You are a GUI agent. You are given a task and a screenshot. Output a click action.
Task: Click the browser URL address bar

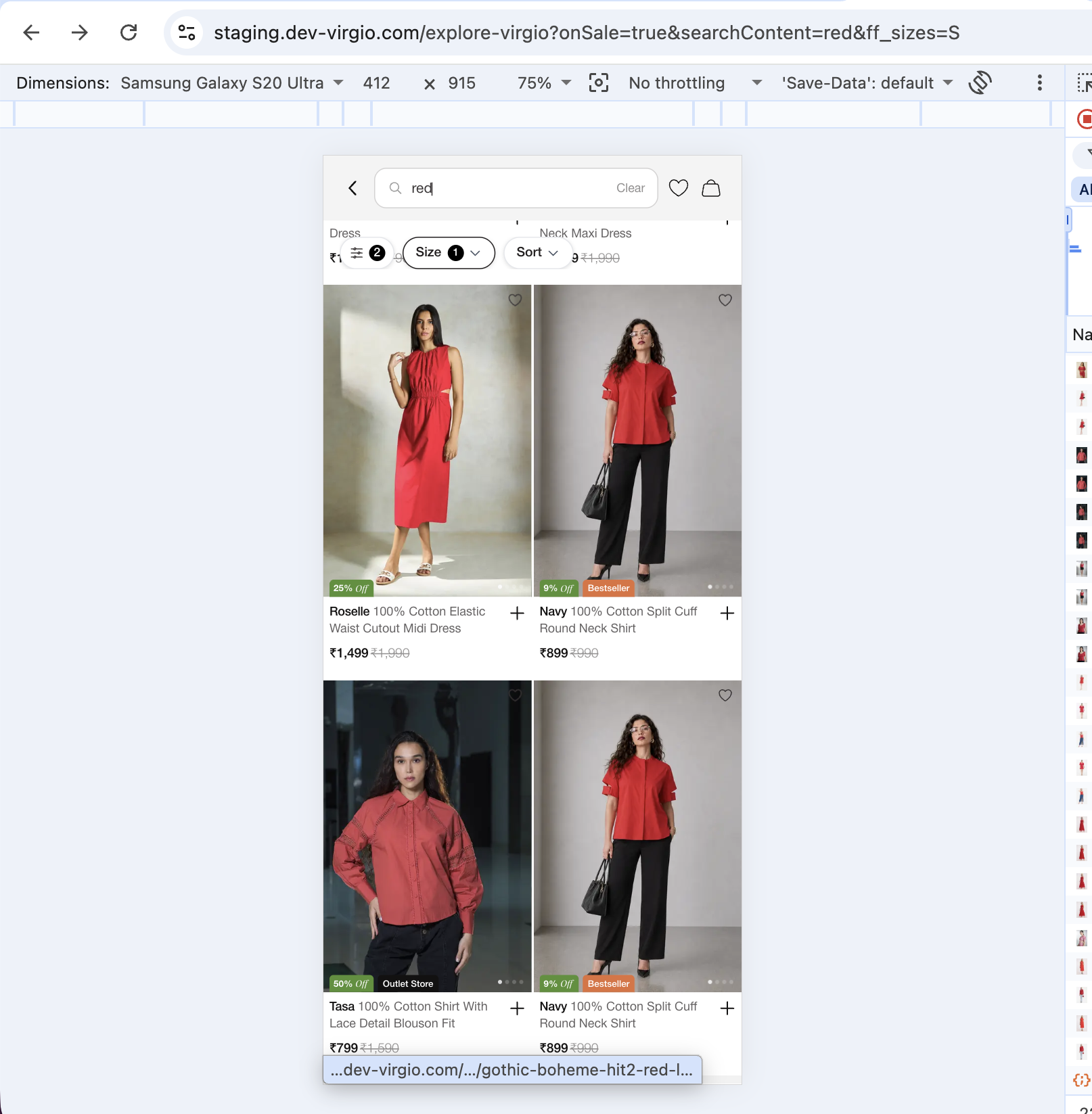click(587, 32)
